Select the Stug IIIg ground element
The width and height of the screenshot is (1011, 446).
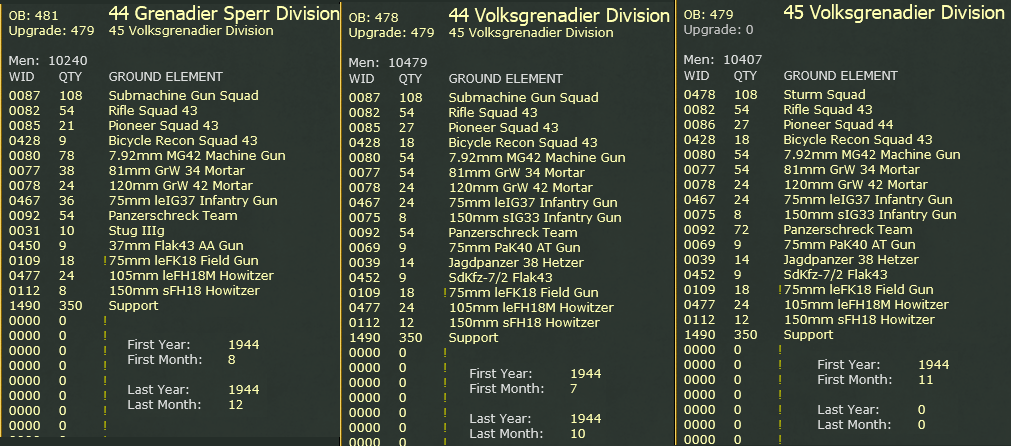(x=135, y=231)
